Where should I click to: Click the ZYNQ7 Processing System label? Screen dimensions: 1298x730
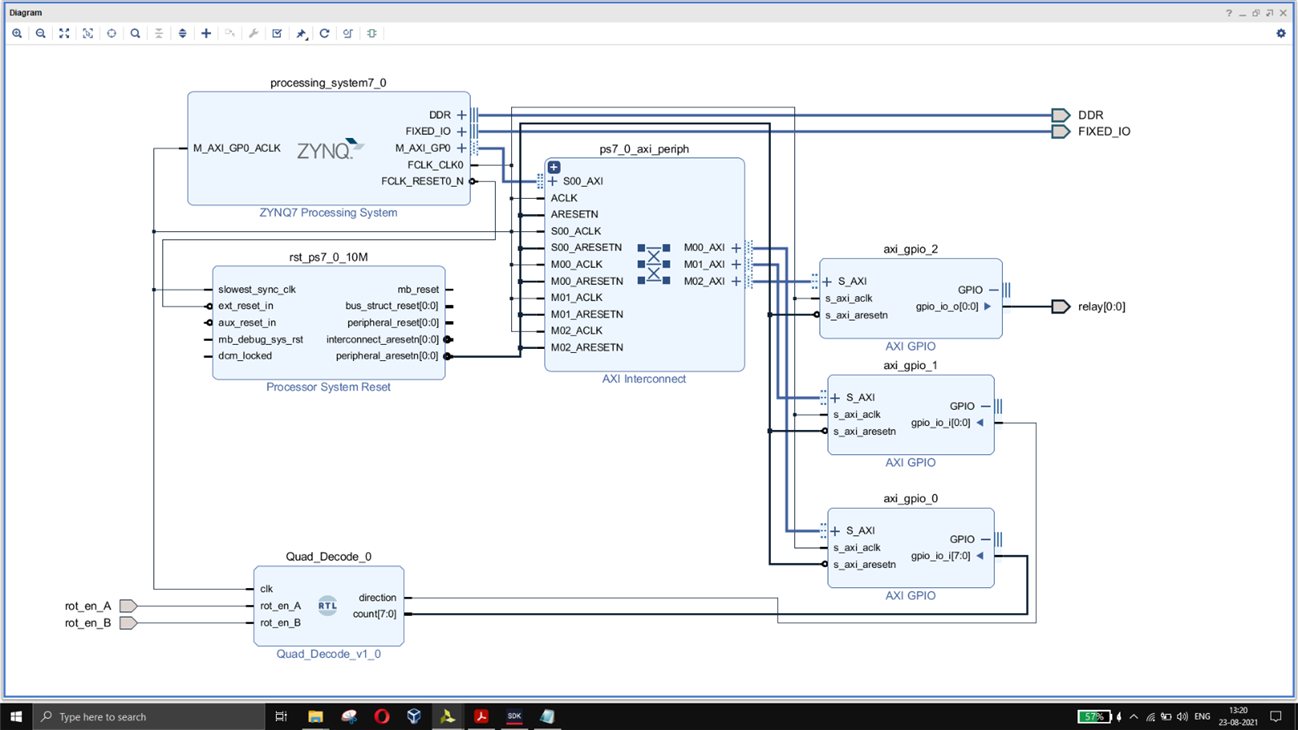point(328,213)
